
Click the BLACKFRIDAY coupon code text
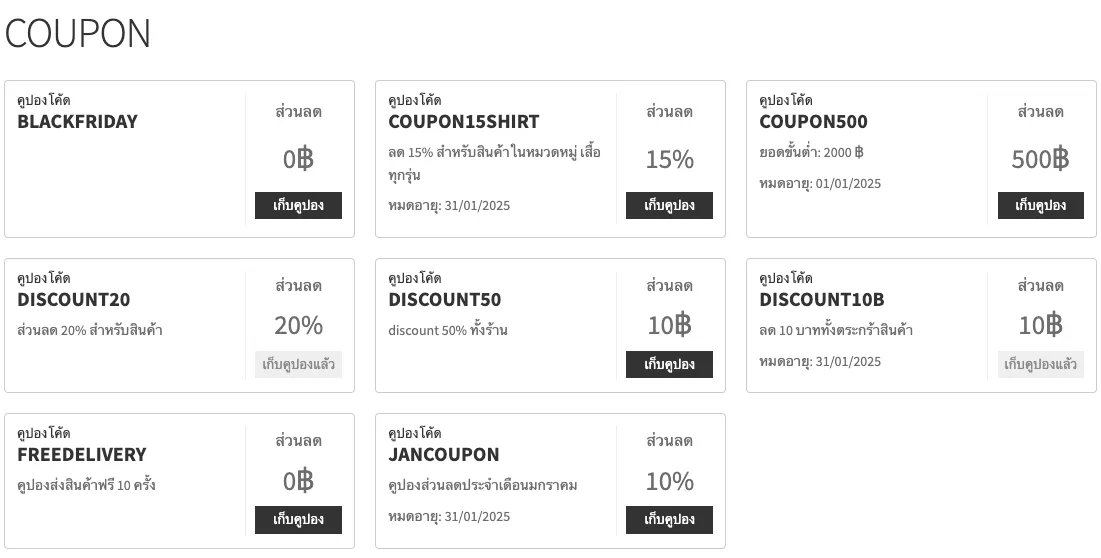(x=77, y=122)
